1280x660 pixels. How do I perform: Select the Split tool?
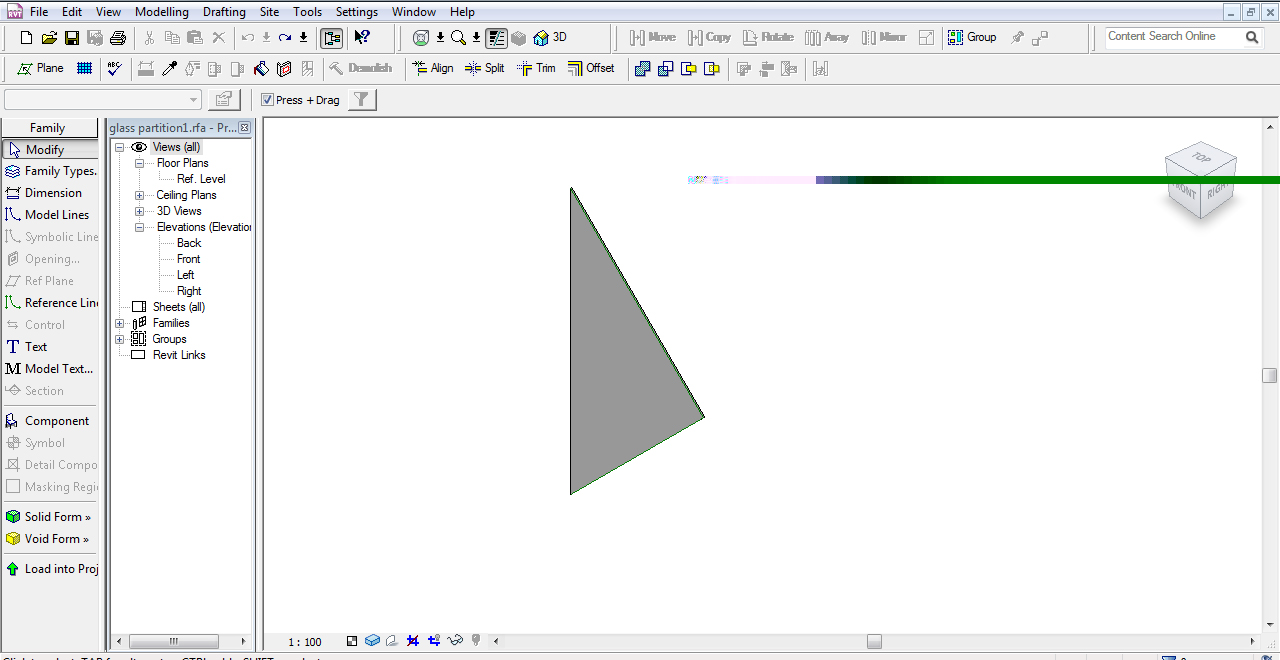(x=484, y=68)
